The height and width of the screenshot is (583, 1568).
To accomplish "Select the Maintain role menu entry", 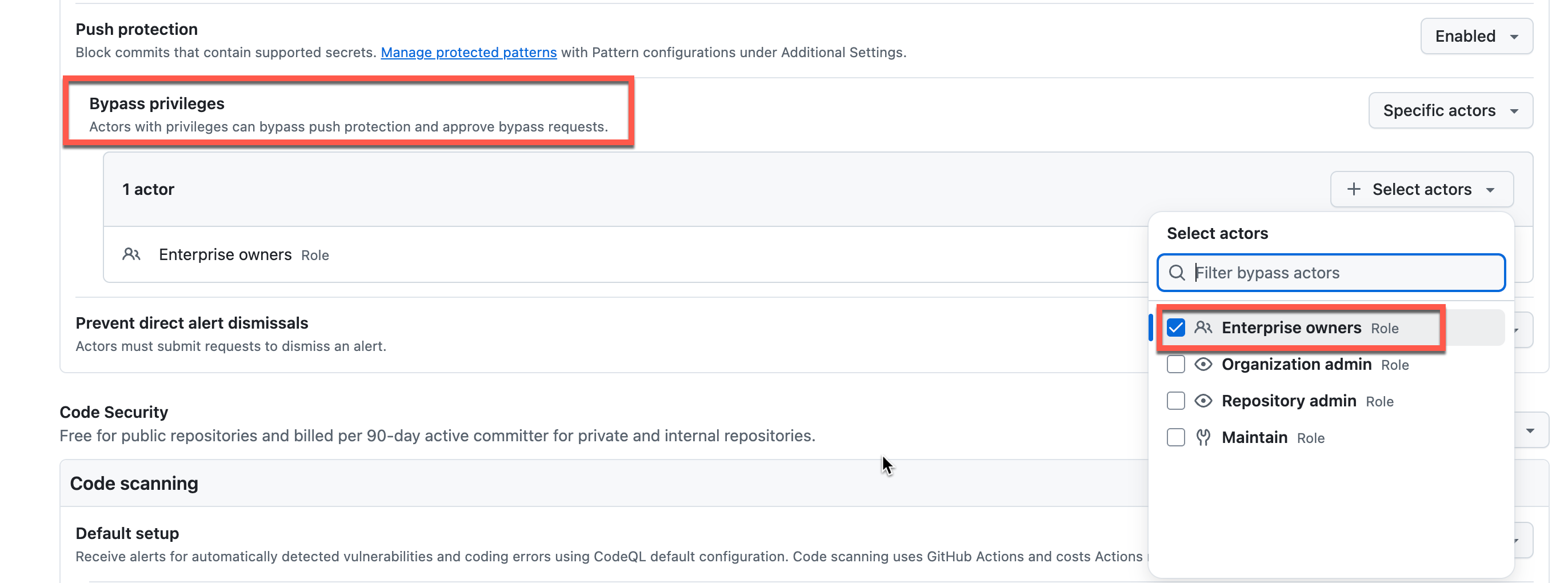I will click(1254, 438).
